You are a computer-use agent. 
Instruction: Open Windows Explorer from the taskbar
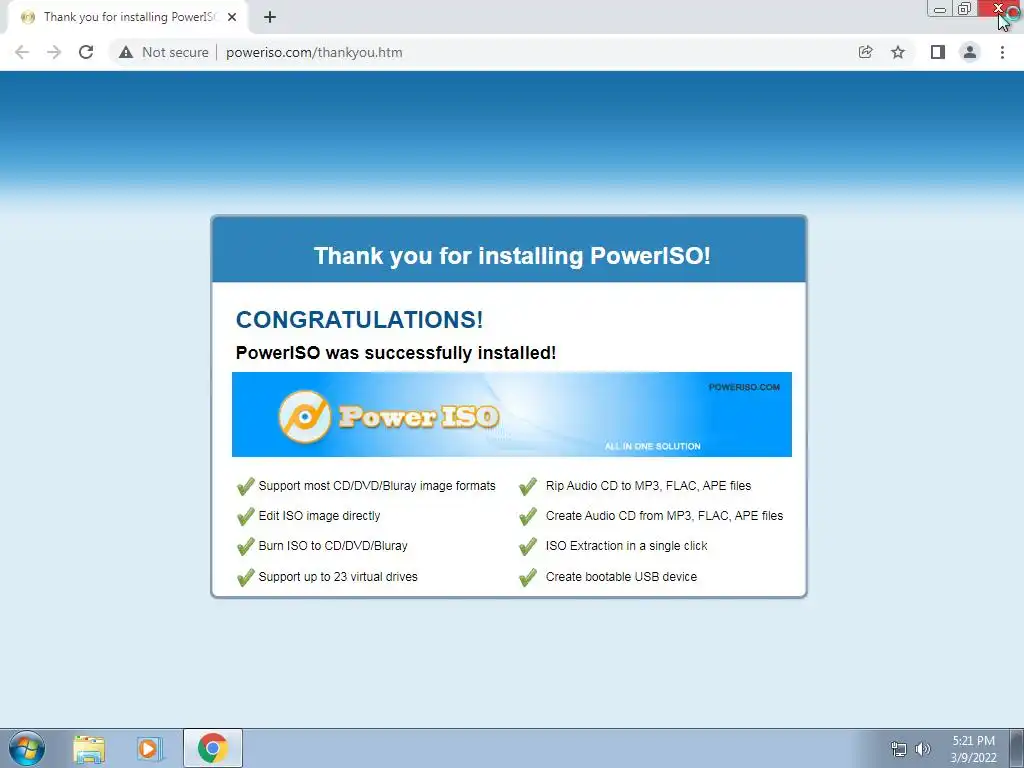coord(89,748)
